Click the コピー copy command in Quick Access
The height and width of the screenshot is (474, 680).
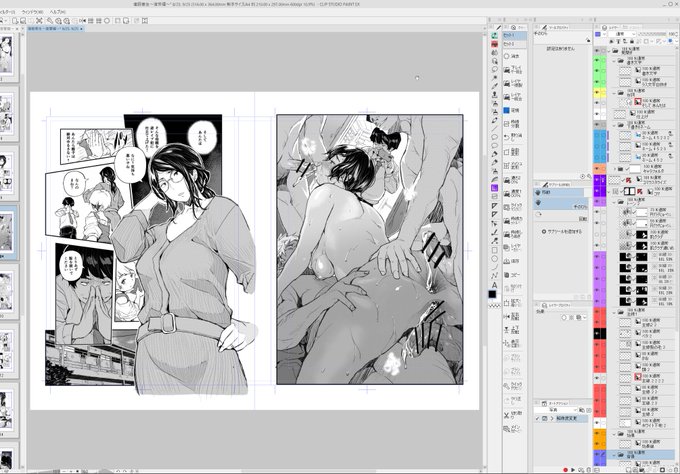click(513, 275)
